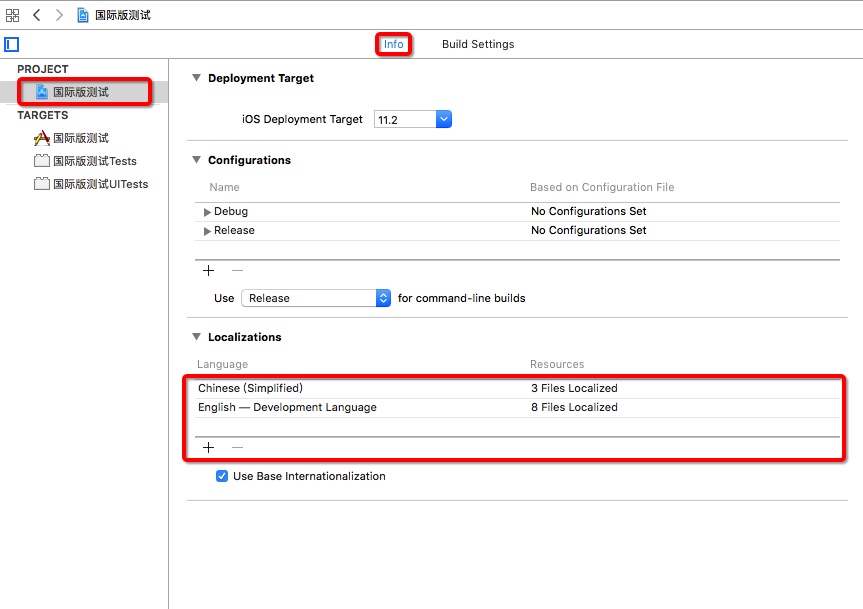Select the 国际版测试Tests target

point(85,161)
